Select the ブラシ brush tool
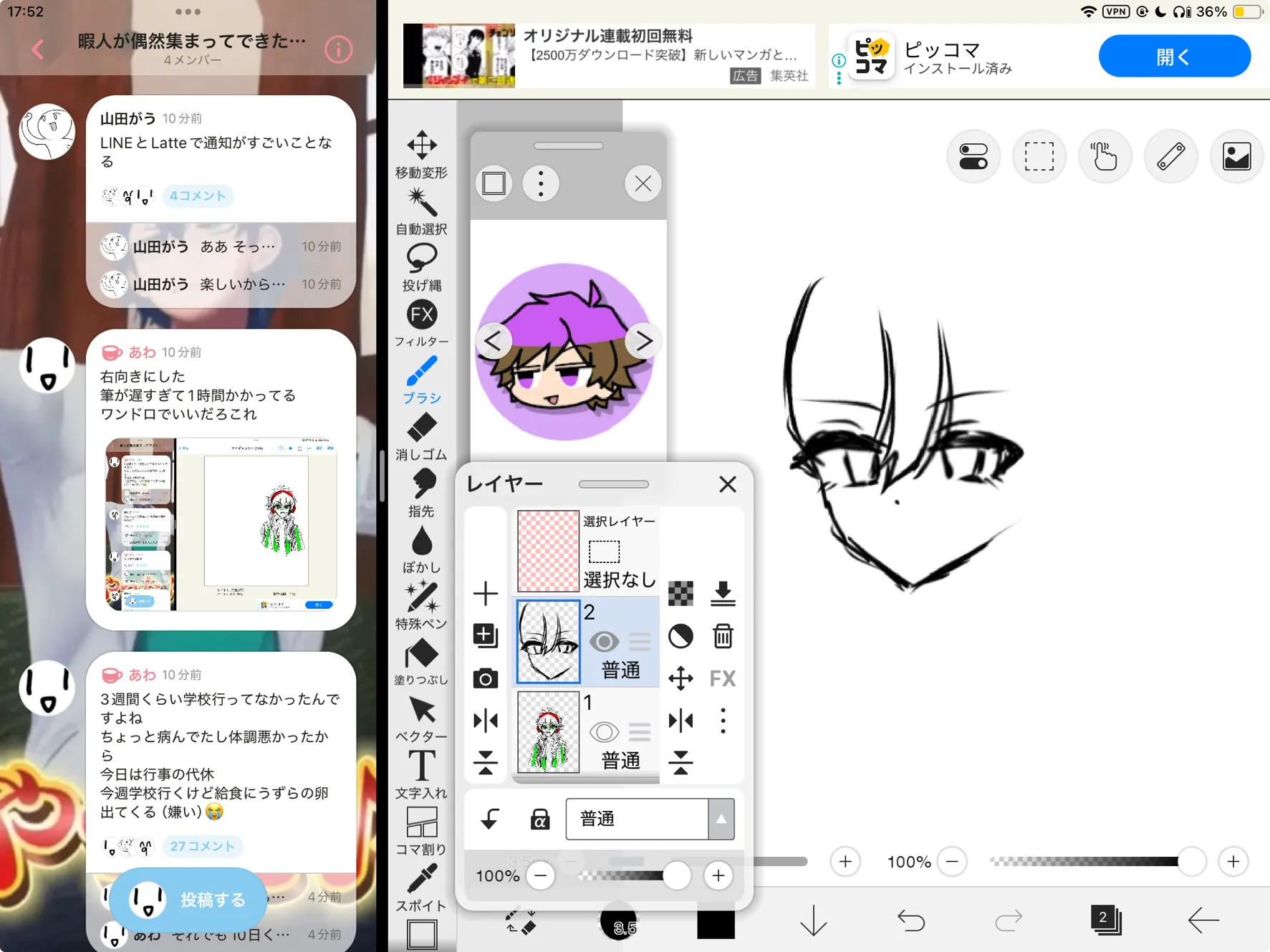This screenshot has height=952, width=1270. point(421,380)
